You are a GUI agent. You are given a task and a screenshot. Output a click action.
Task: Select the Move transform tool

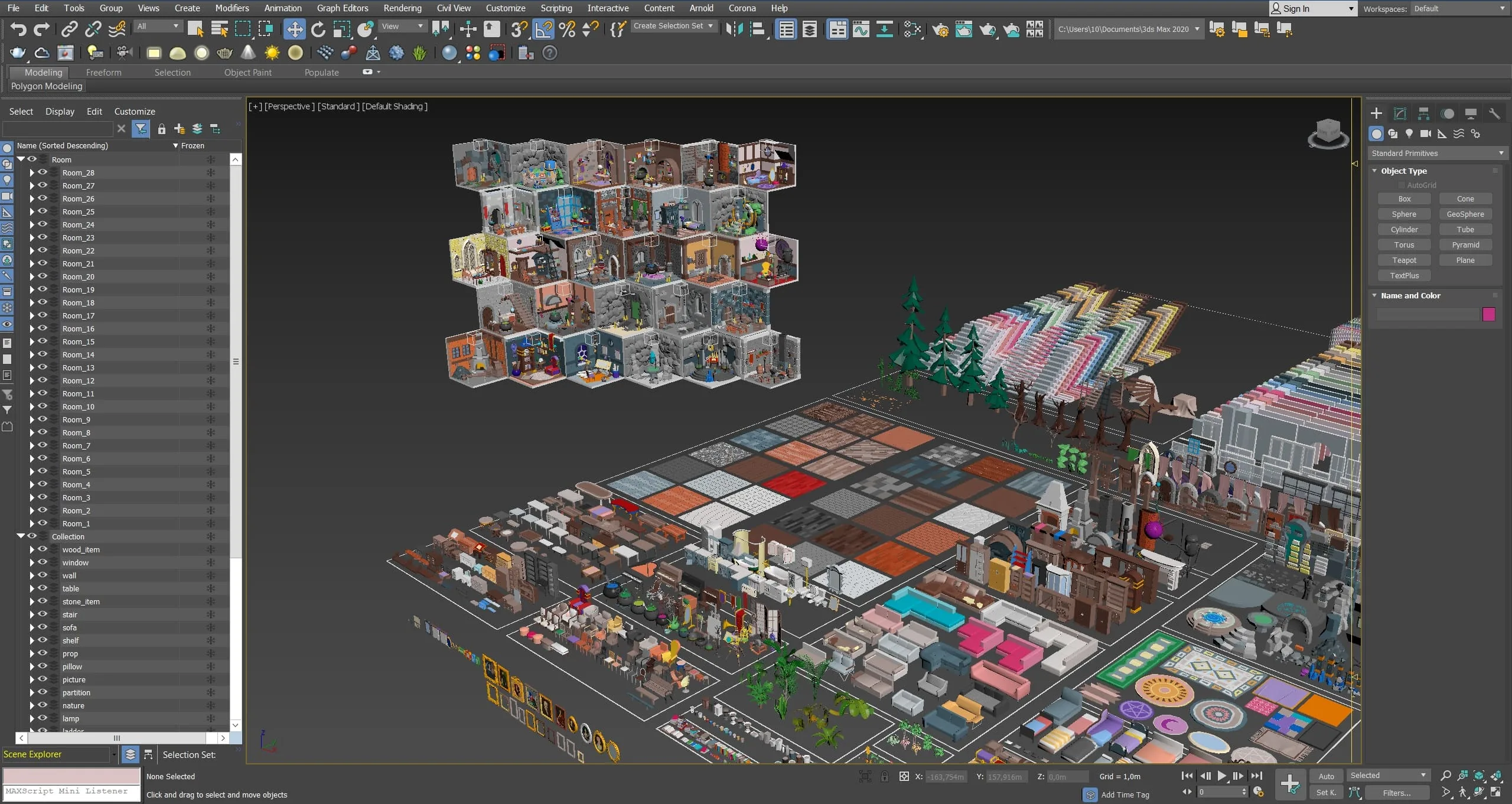point(294,29)
